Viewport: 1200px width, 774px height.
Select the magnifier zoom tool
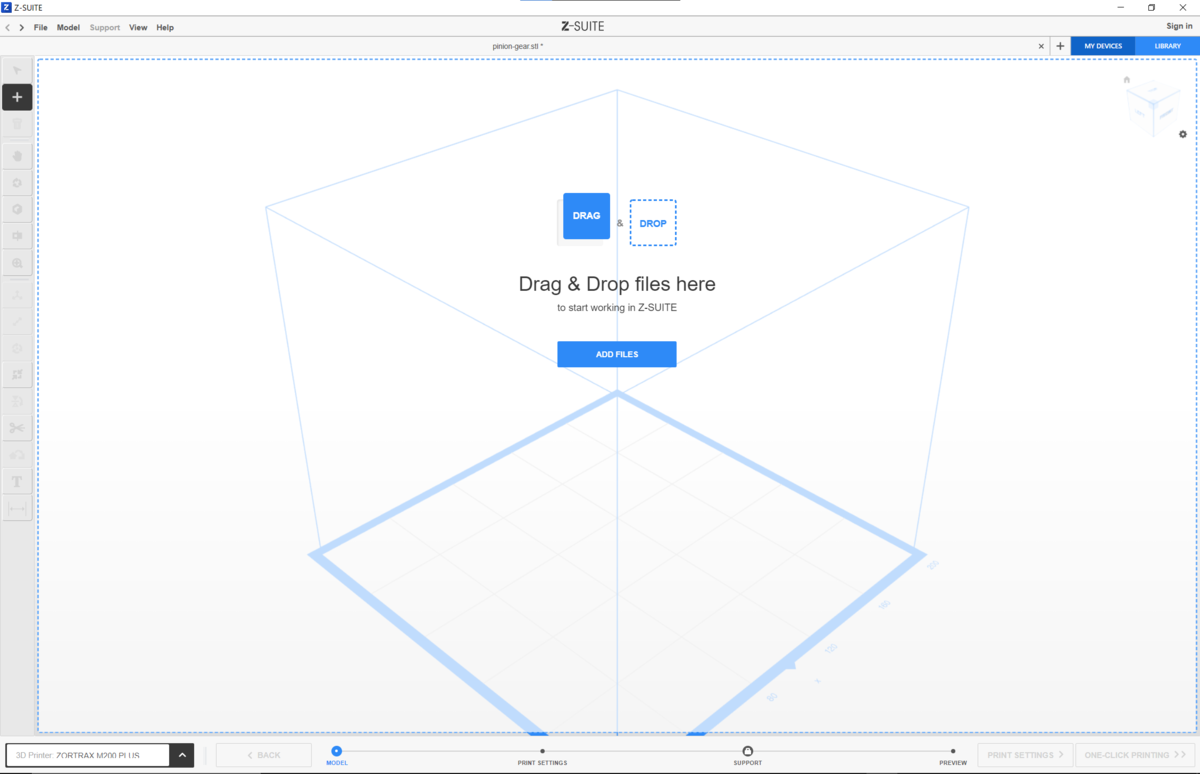(17, 263)
